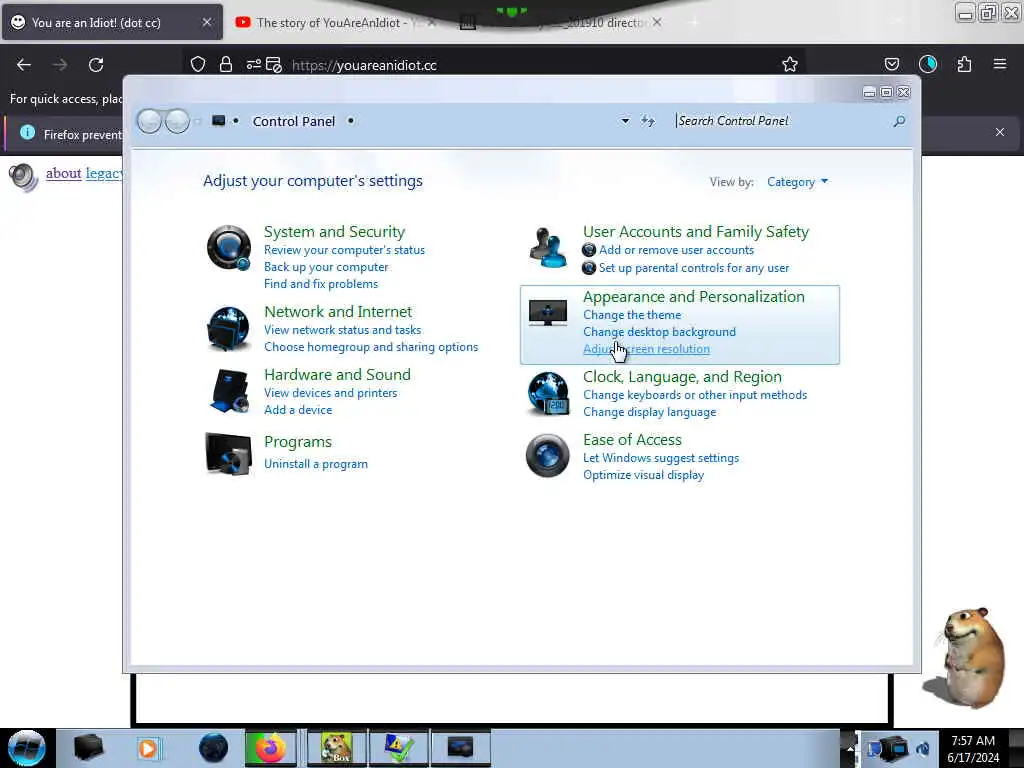The width and height of the screenshot is (1024, 768).
Task: Click the search magnifier in Control Panel
Action: [x=899, y=121]
